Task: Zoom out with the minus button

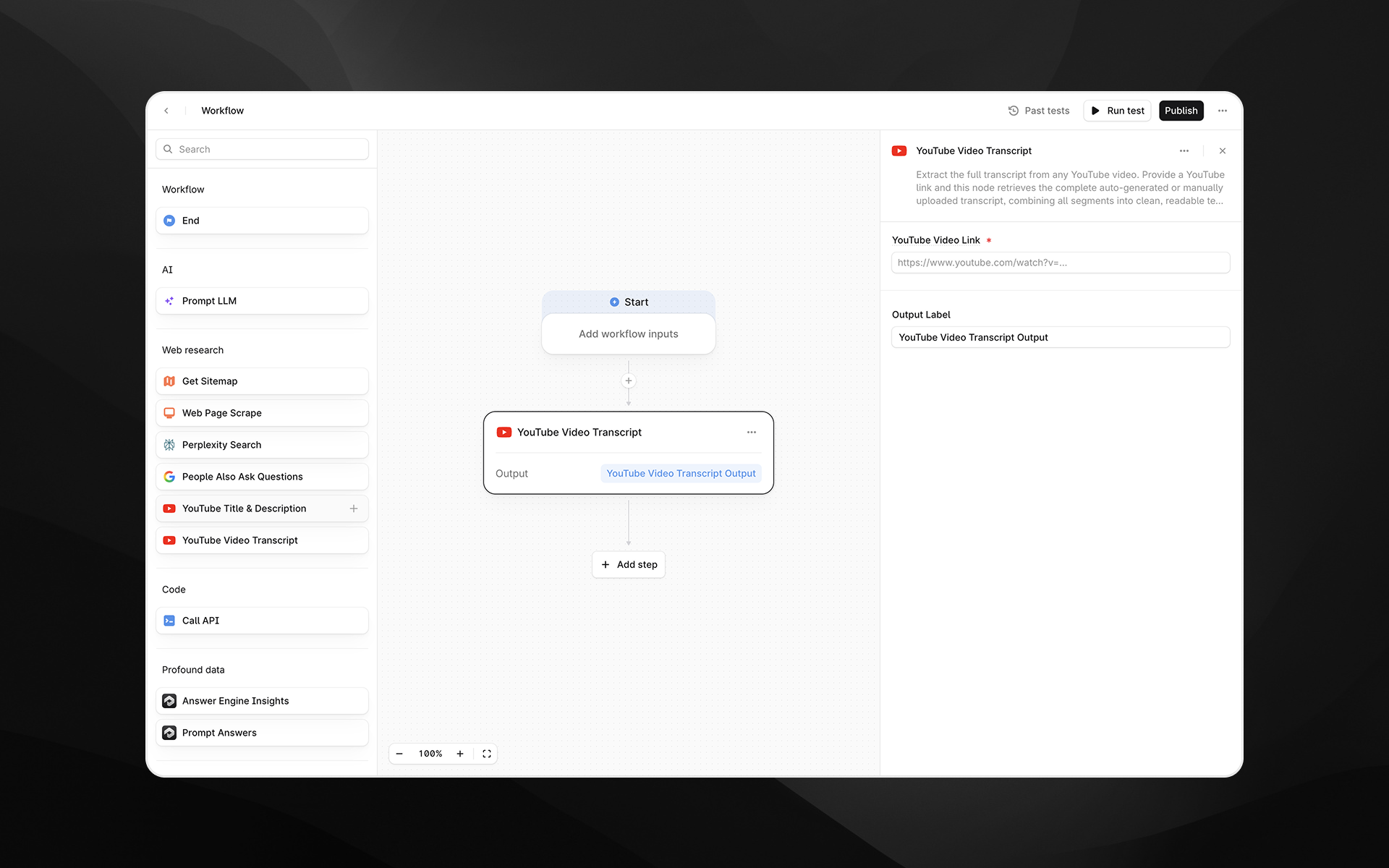Action: 399,754
